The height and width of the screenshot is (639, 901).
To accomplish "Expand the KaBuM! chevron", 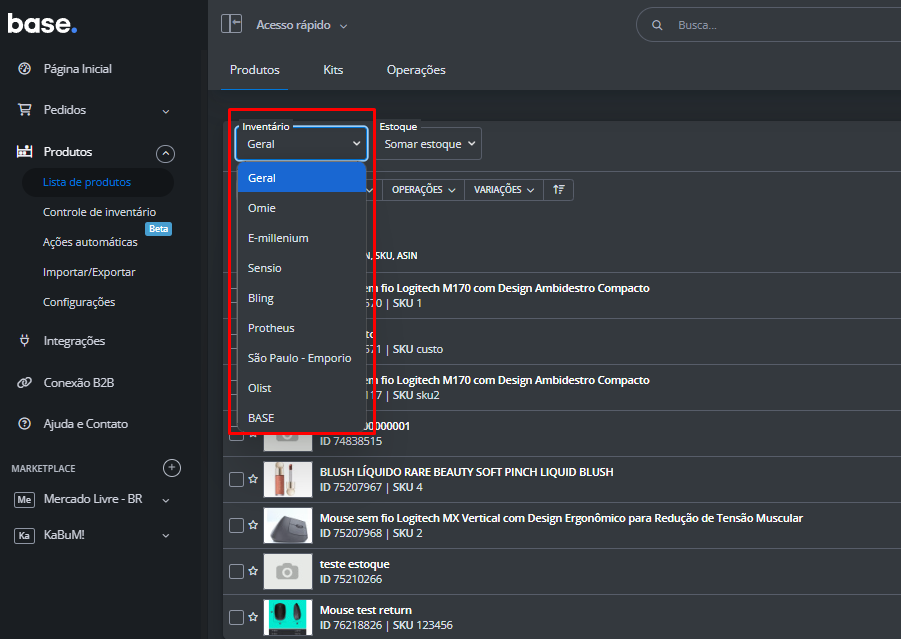I will 165,536.
